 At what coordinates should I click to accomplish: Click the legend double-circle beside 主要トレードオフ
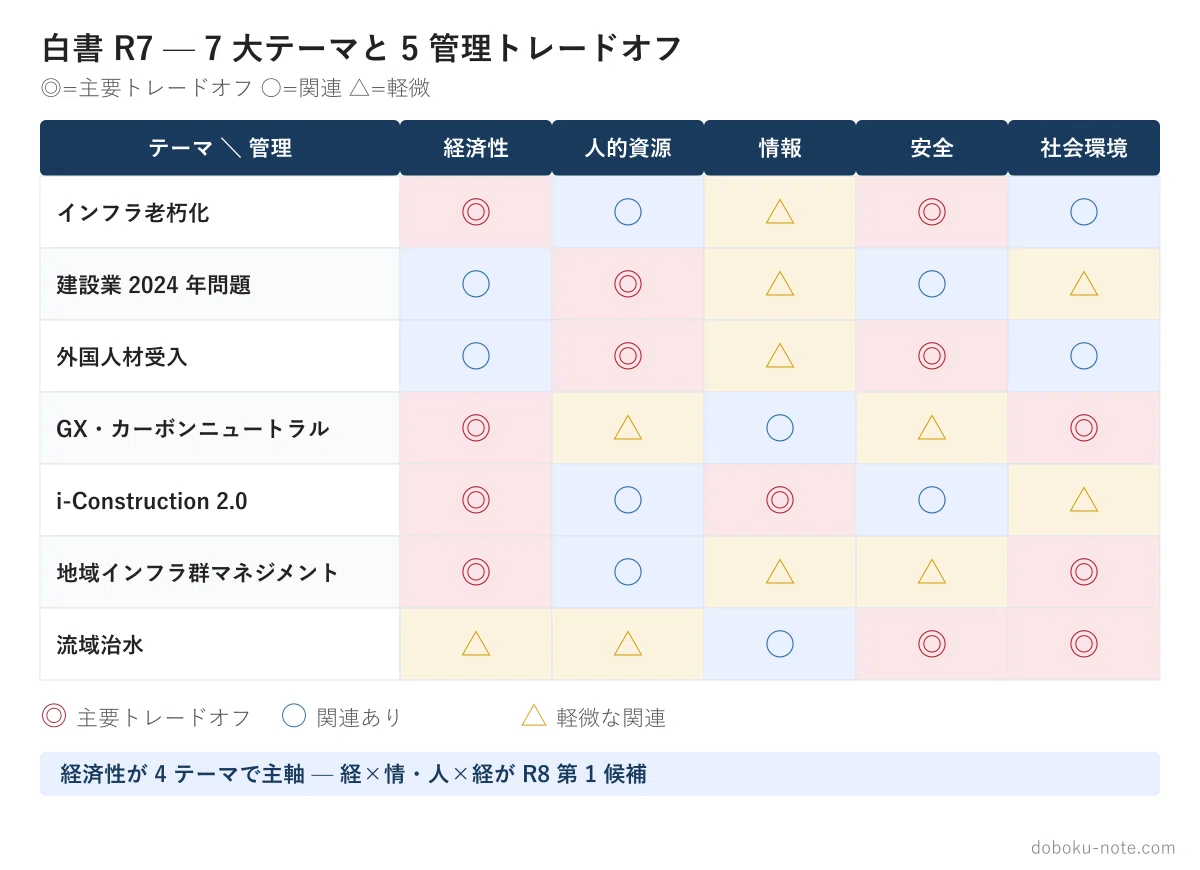(54, 716)
